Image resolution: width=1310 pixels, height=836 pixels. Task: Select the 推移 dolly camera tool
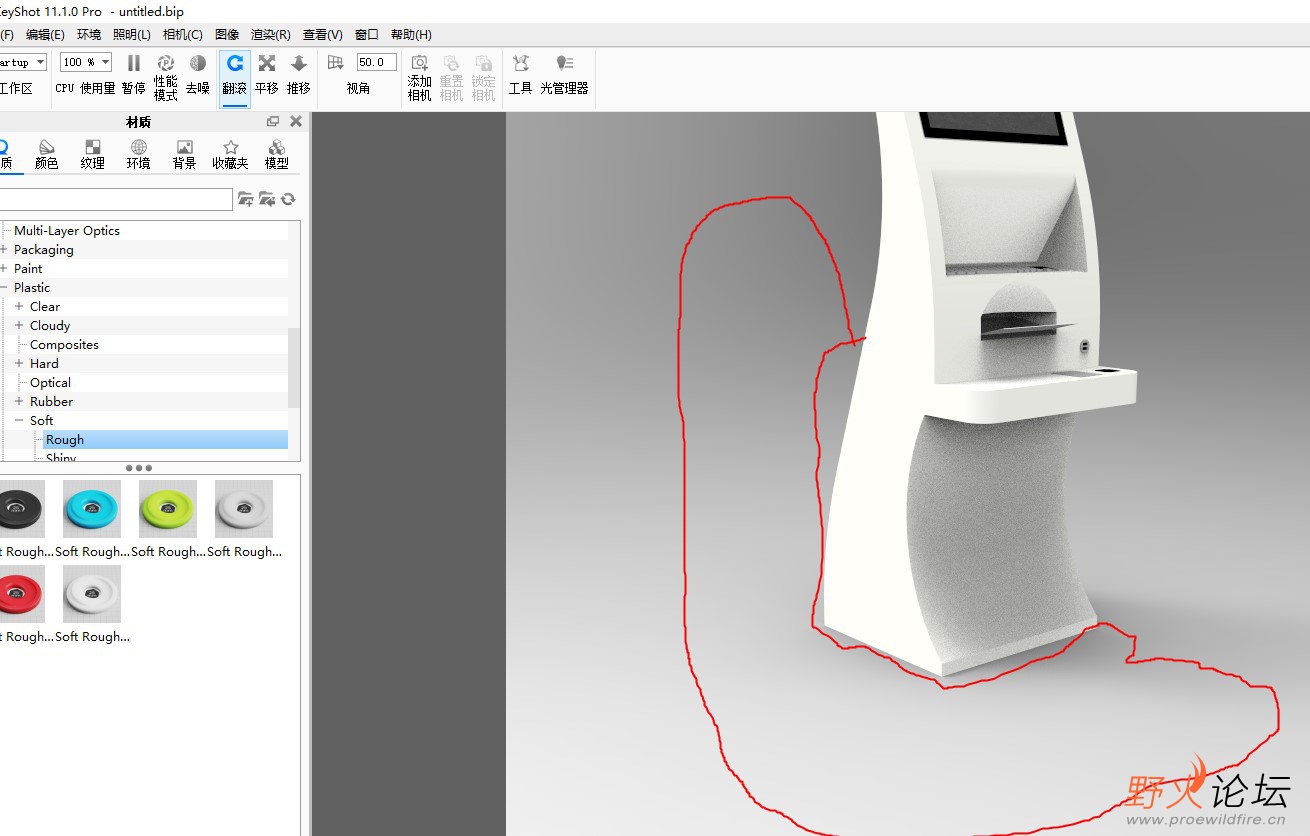298,75
